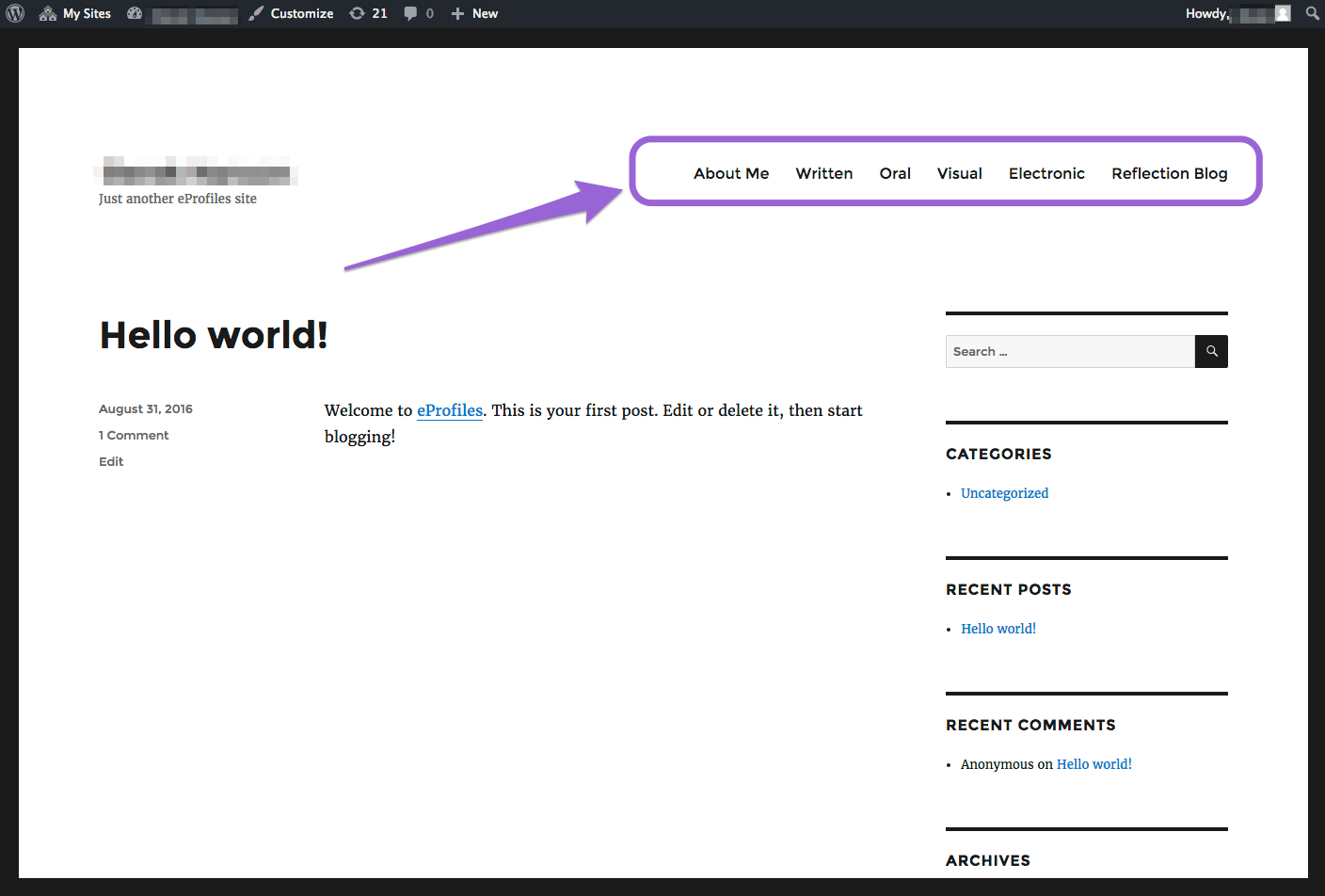The width and height of the screenshot is (1325, 896).
Task: Open the Howdy account menu
Action: tap(1206, 13)
